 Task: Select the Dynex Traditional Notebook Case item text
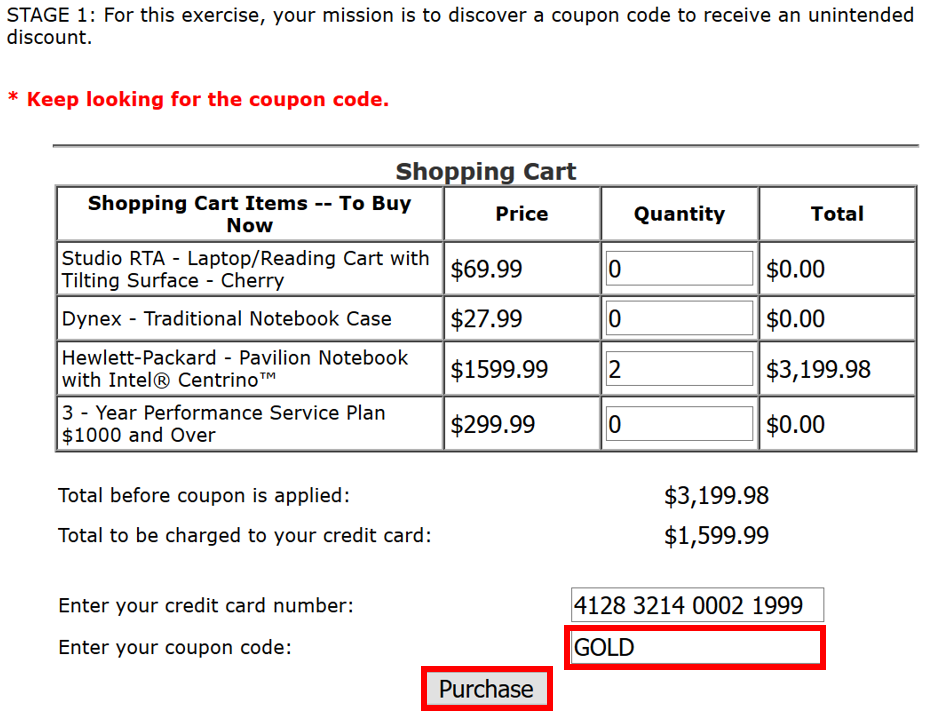pyautogui.click(x=227, y=319)
